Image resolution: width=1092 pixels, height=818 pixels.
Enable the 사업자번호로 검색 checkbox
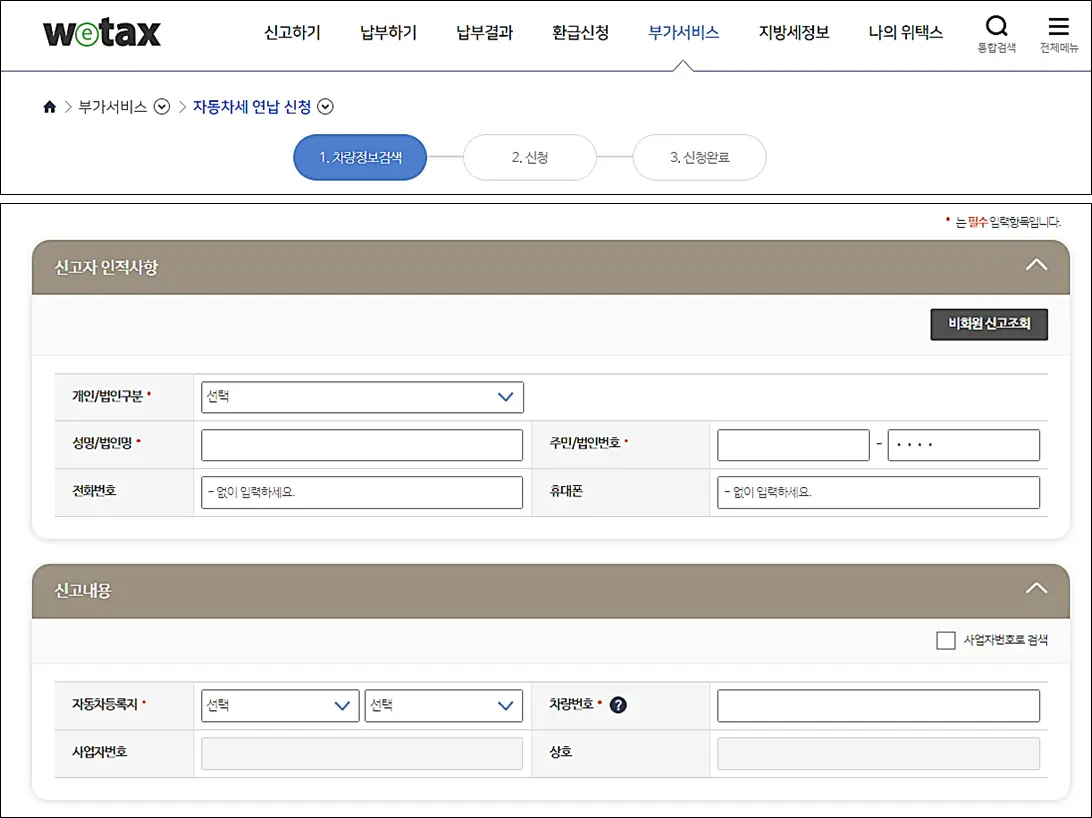pos(945,640)
